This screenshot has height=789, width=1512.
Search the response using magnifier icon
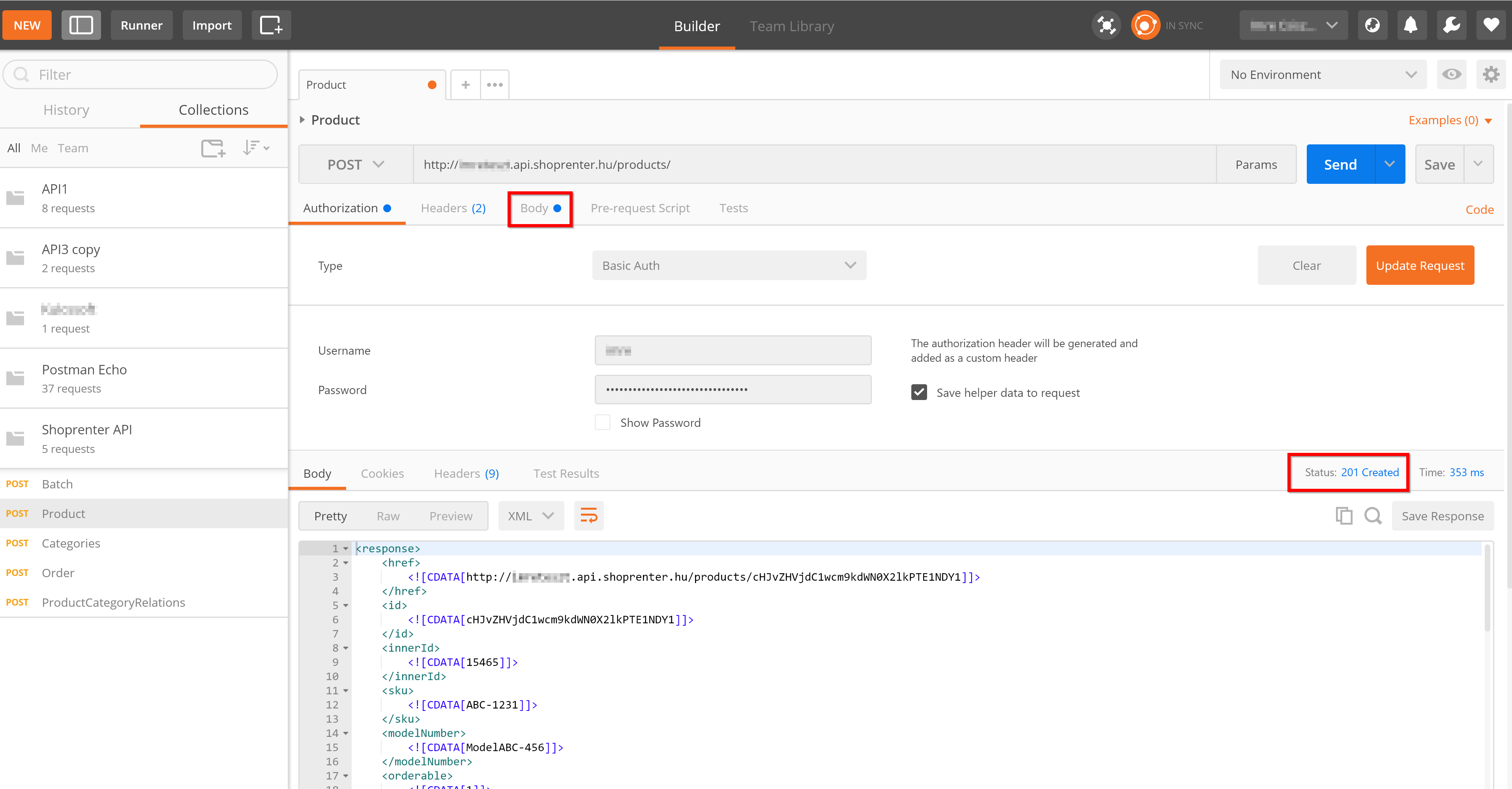pos(1373,516)
